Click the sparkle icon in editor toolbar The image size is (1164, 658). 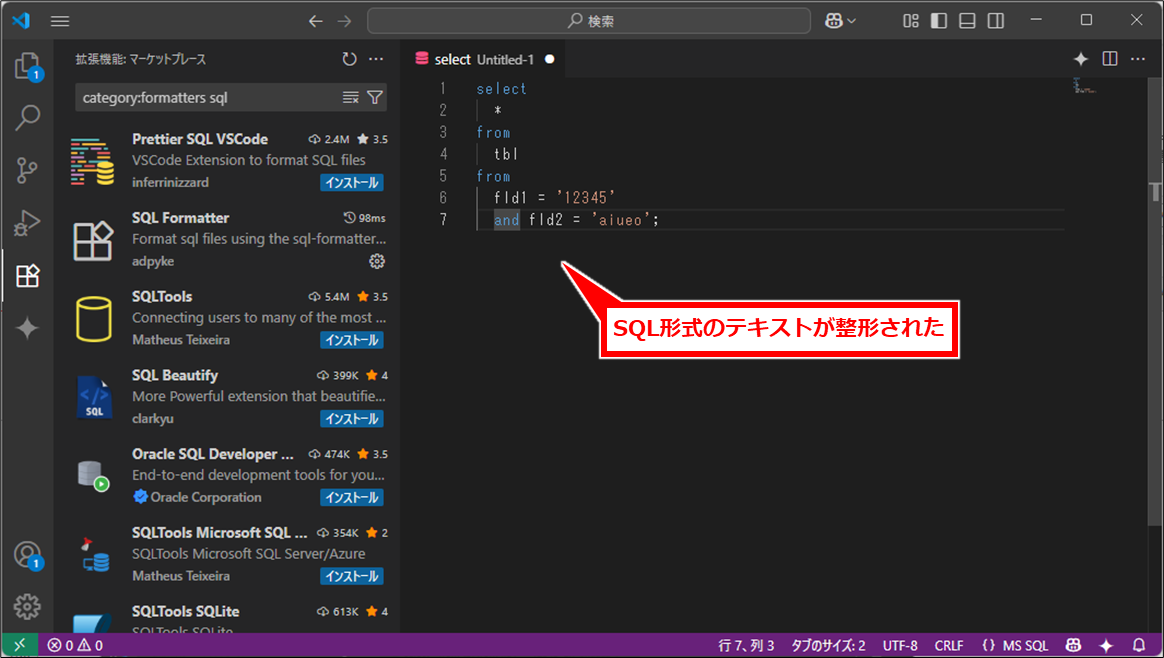(1081, 59)
